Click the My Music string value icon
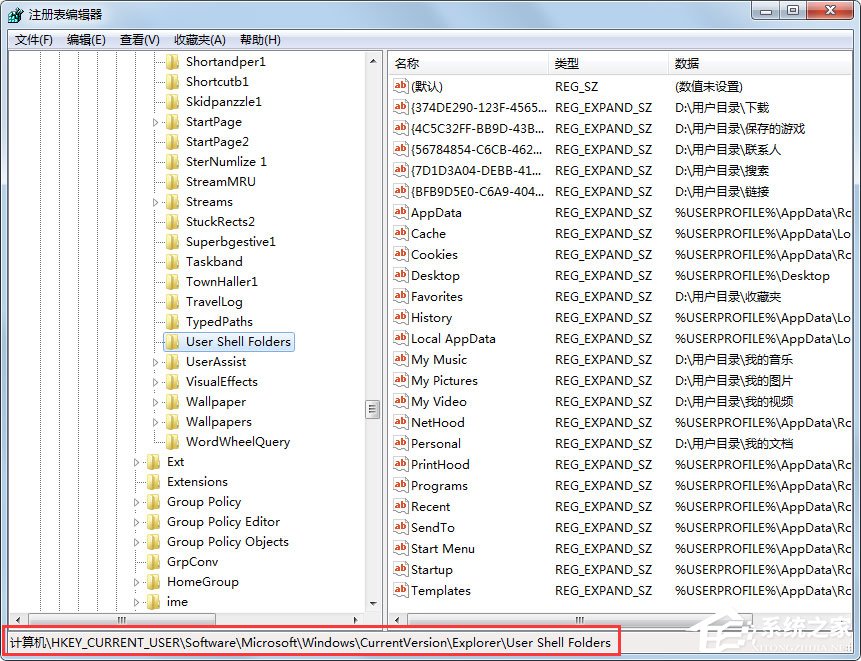This screenshot has height=661, width=861. 401,359
